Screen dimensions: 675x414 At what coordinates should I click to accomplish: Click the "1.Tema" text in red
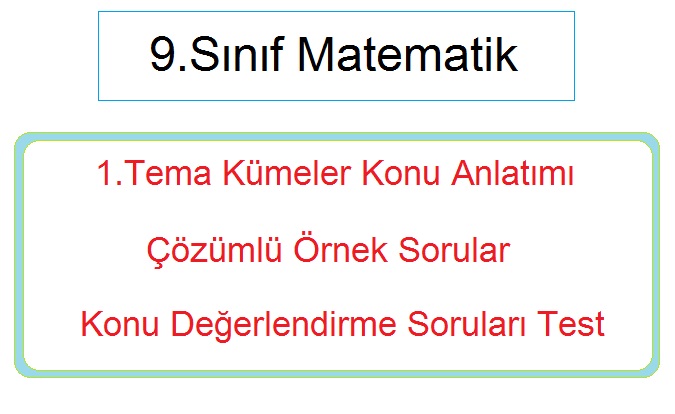(154, 173)
